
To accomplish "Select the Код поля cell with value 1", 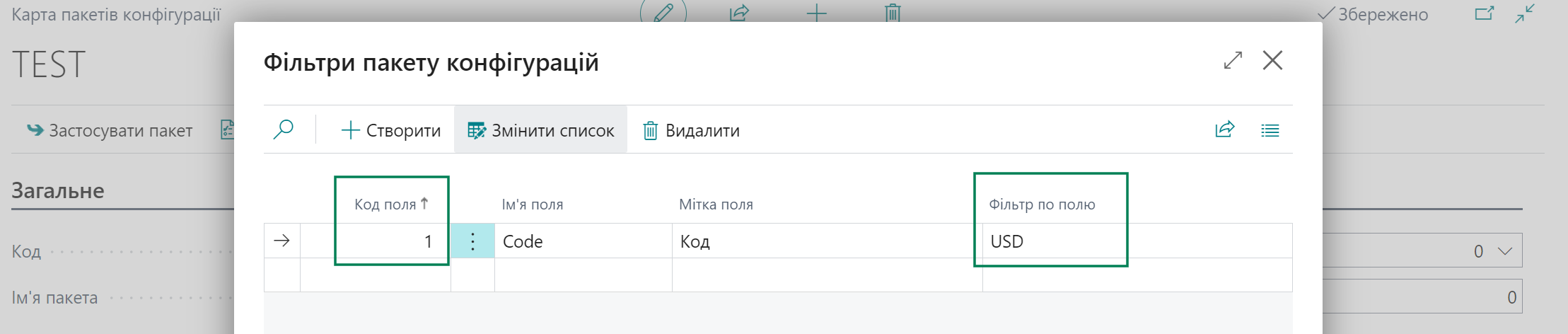I will pyautogui.click(x=376, y=241).
